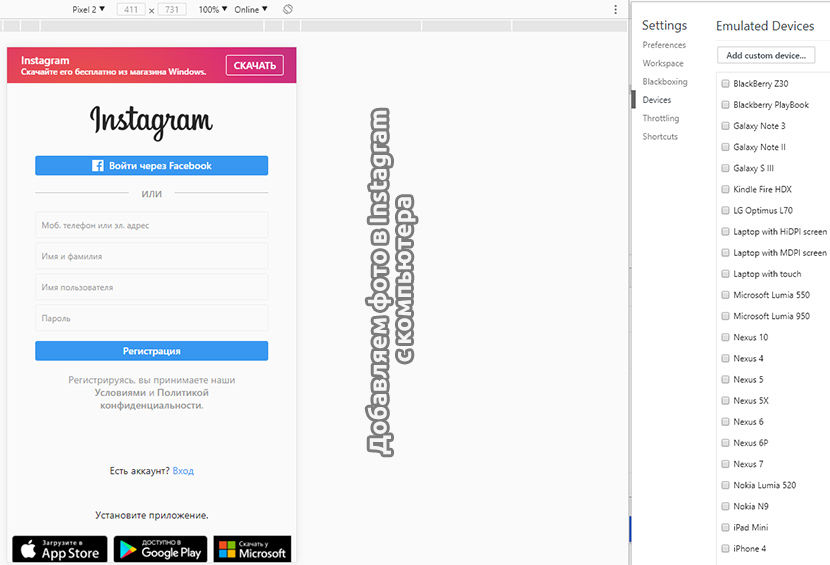Focus the Пароль password field

151,318
